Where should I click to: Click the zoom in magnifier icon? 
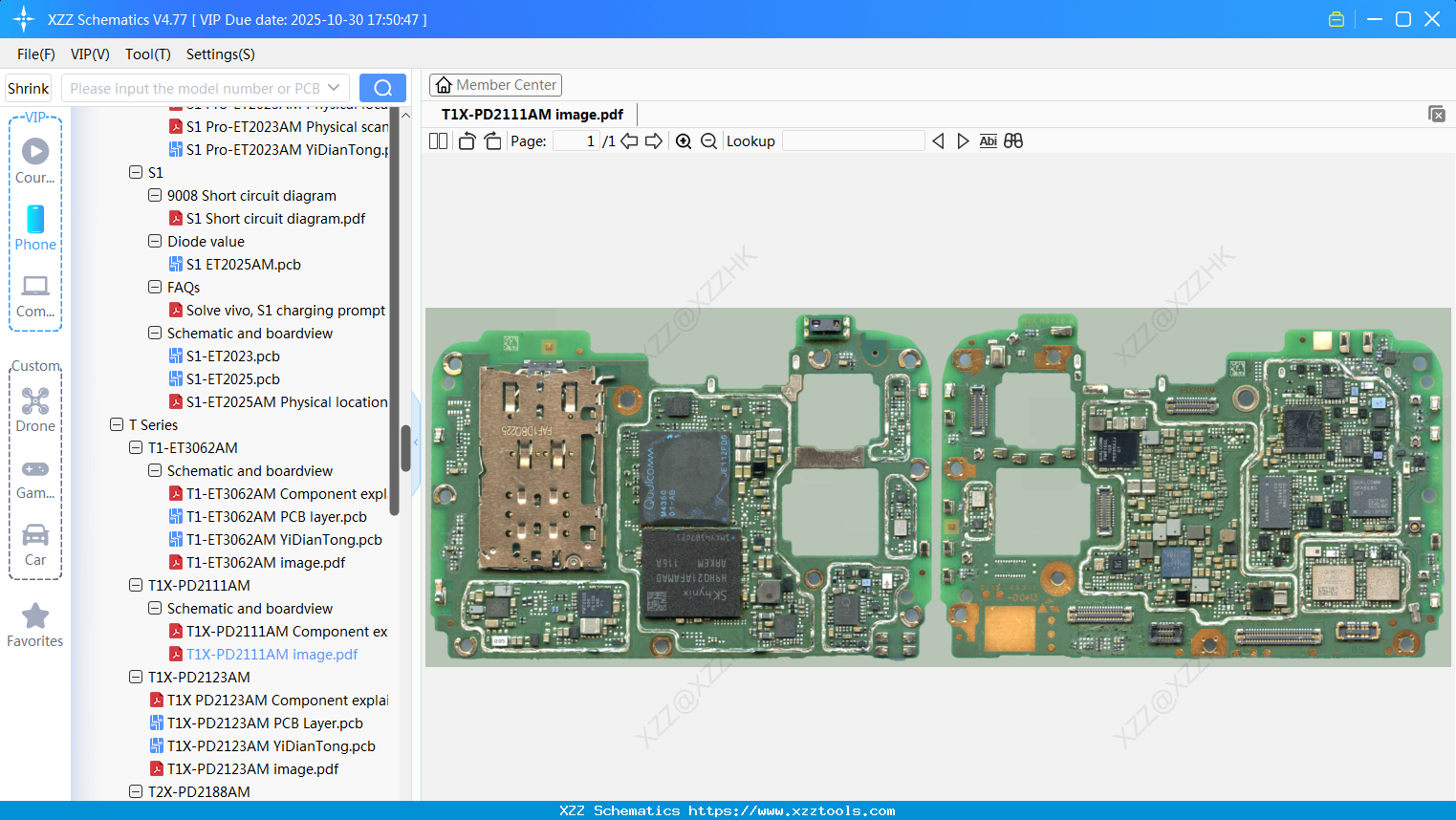[684, 141]
